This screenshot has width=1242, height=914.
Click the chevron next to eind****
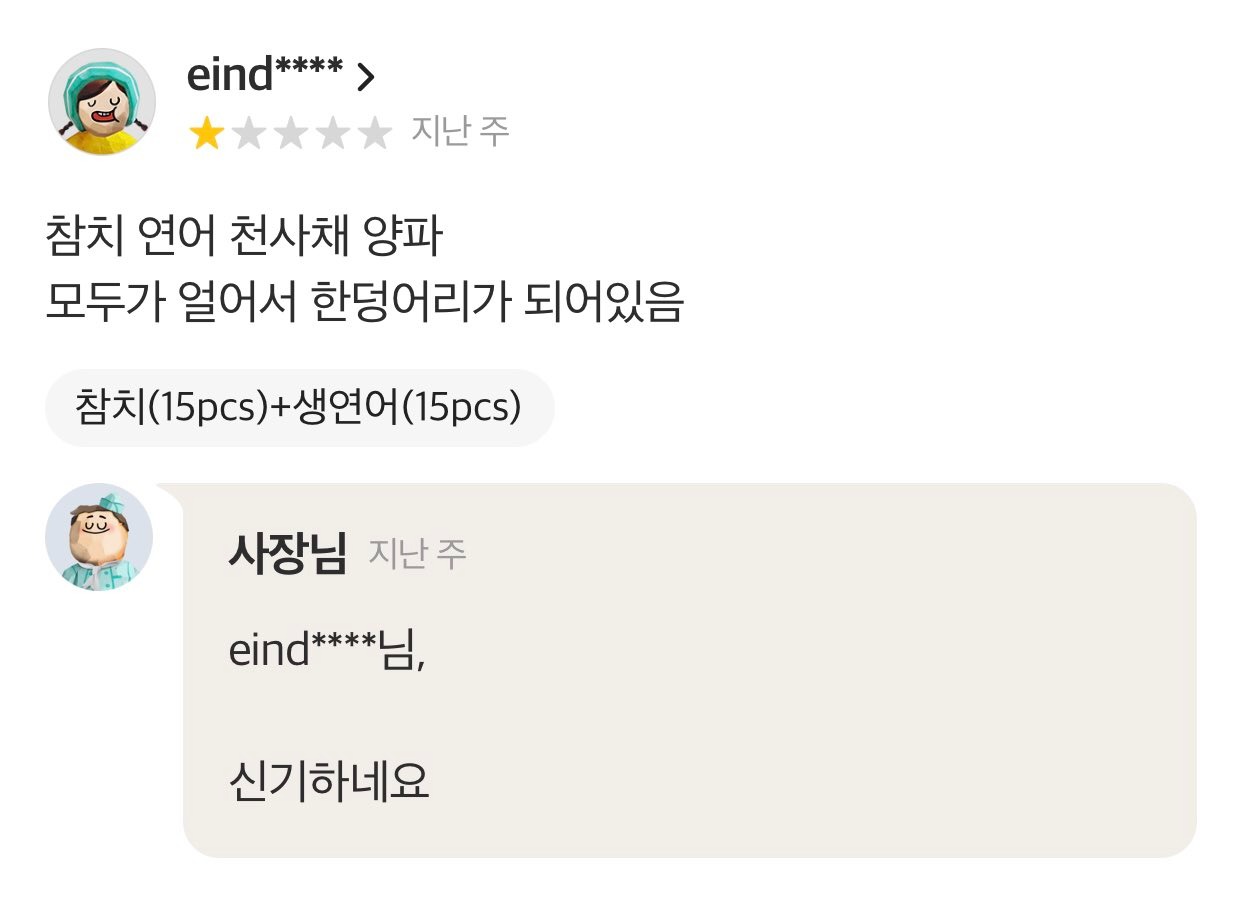point(366,76)
